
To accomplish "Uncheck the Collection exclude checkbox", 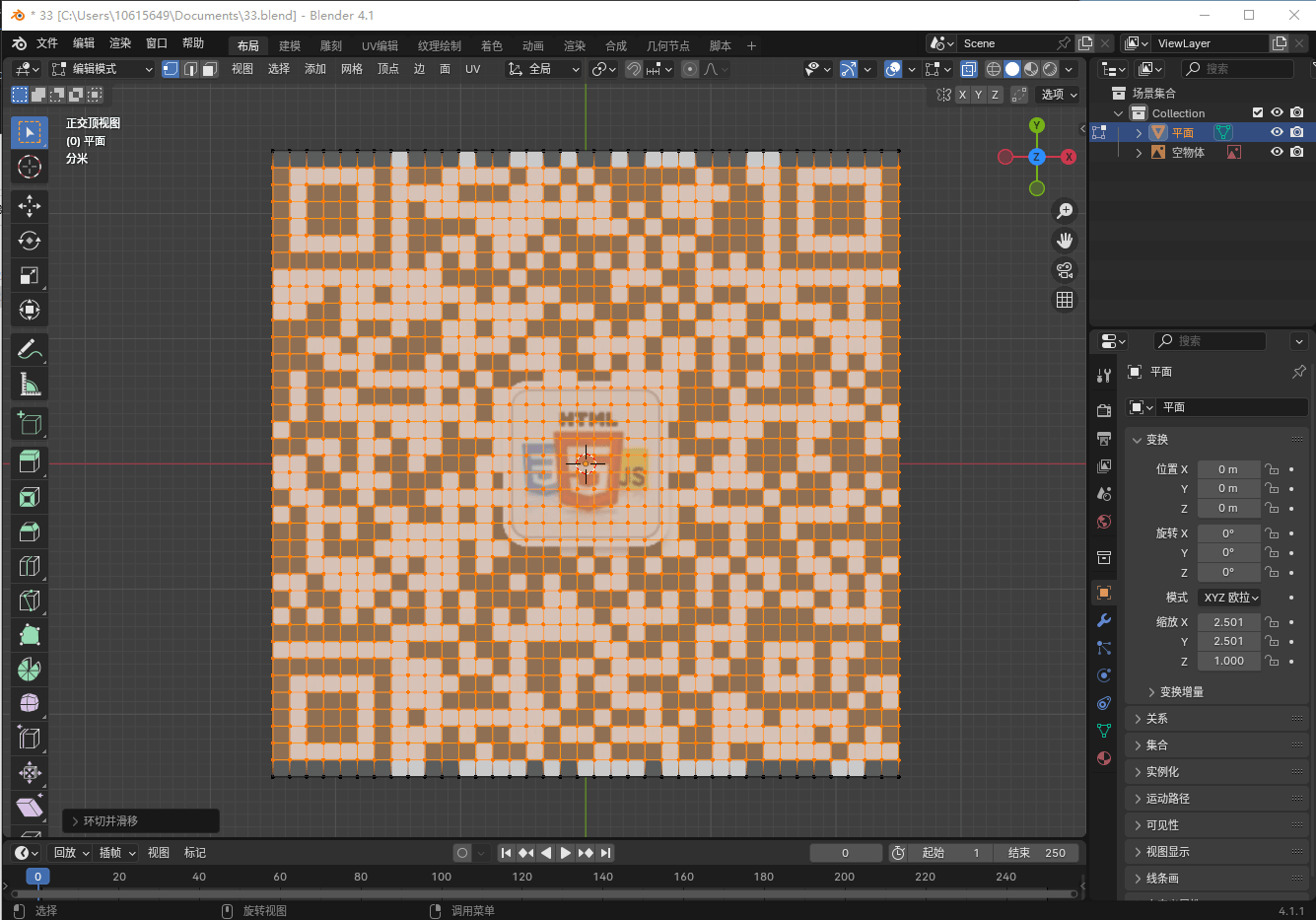I will 1258,112.
